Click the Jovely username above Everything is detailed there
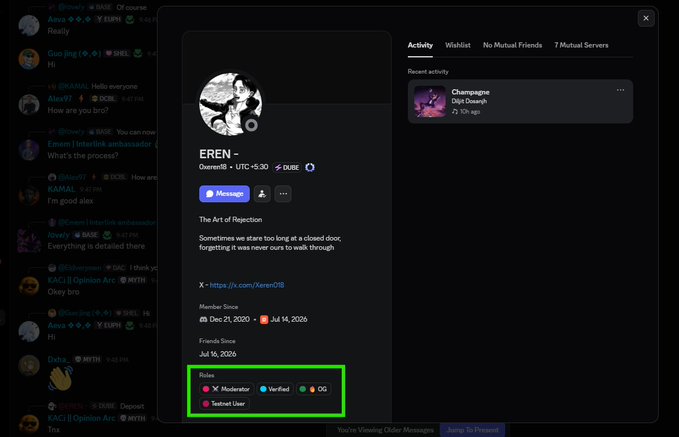Image resolution: width=679 pixels, height=437 pixels. pos(58,235)
